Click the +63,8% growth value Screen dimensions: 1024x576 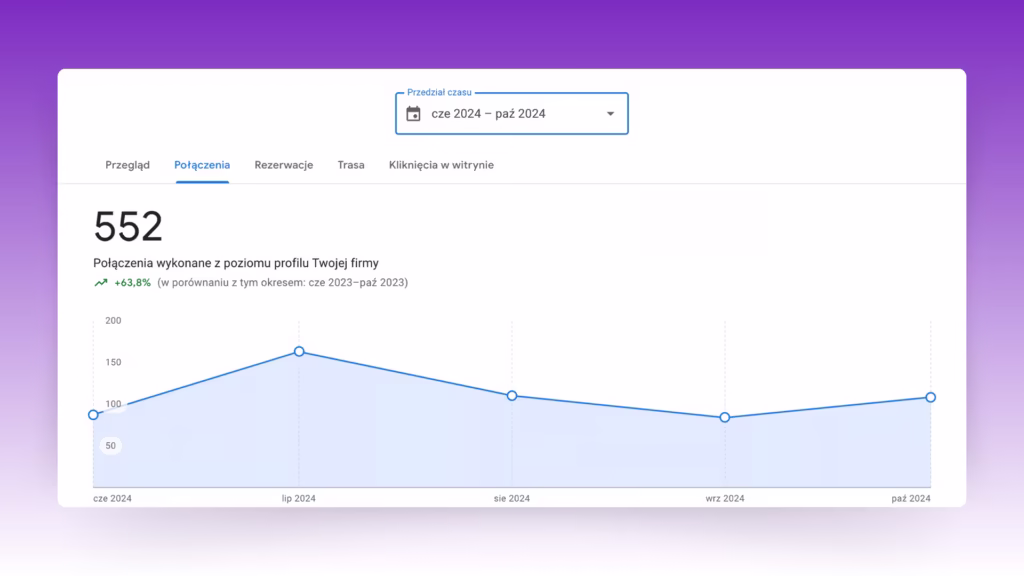point(133,283)
